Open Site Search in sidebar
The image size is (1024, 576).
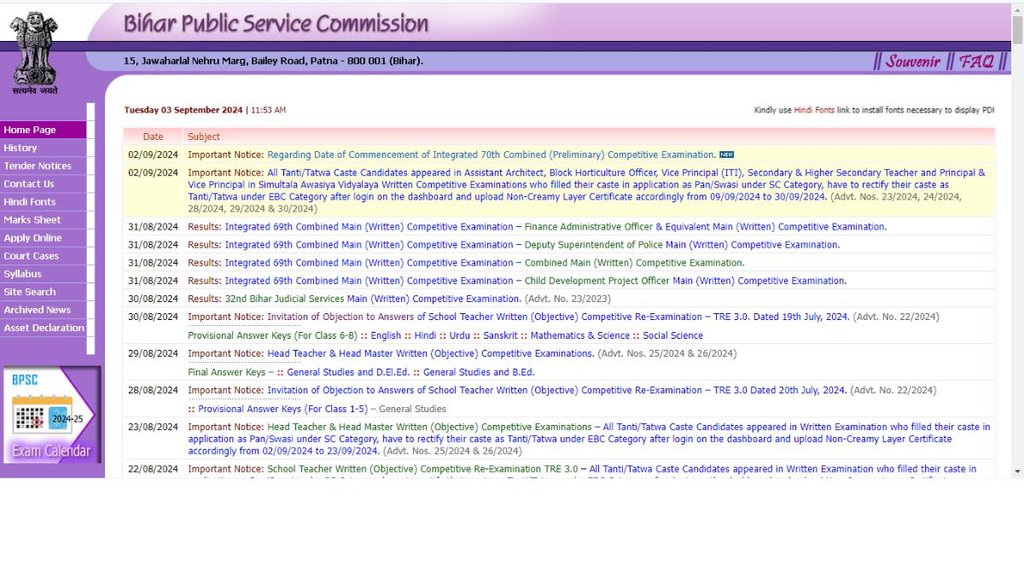[x=43, y=292]
